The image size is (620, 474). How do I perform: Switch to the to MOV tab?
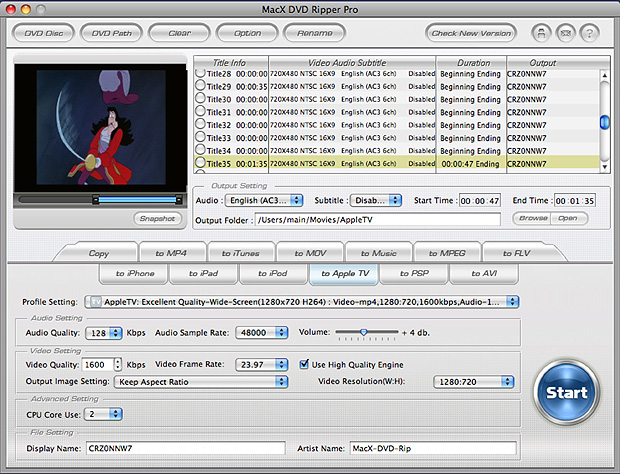(x=310, y=253)
